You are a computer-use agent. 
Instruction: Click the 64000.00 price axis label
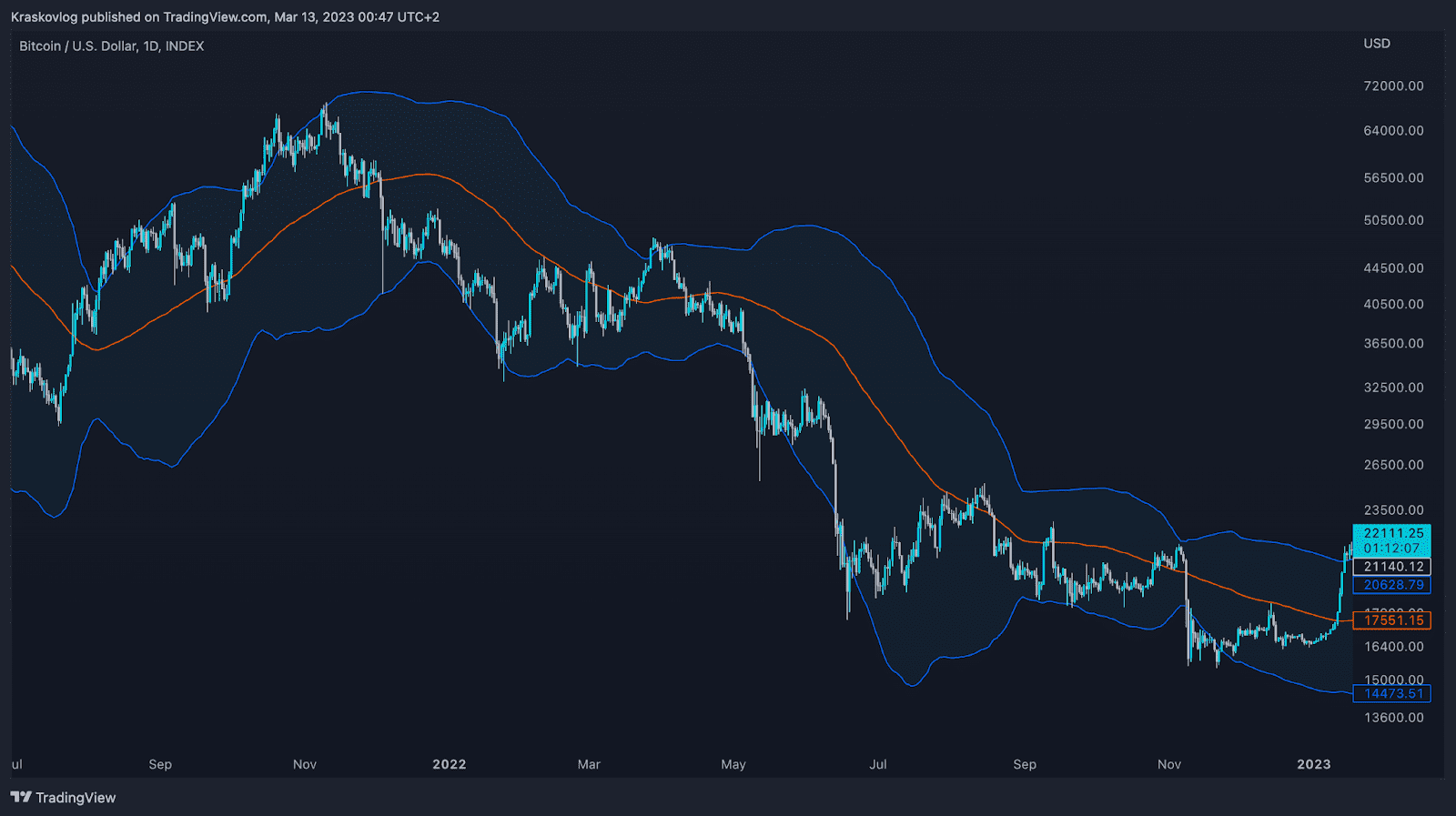click(1393, 131)
